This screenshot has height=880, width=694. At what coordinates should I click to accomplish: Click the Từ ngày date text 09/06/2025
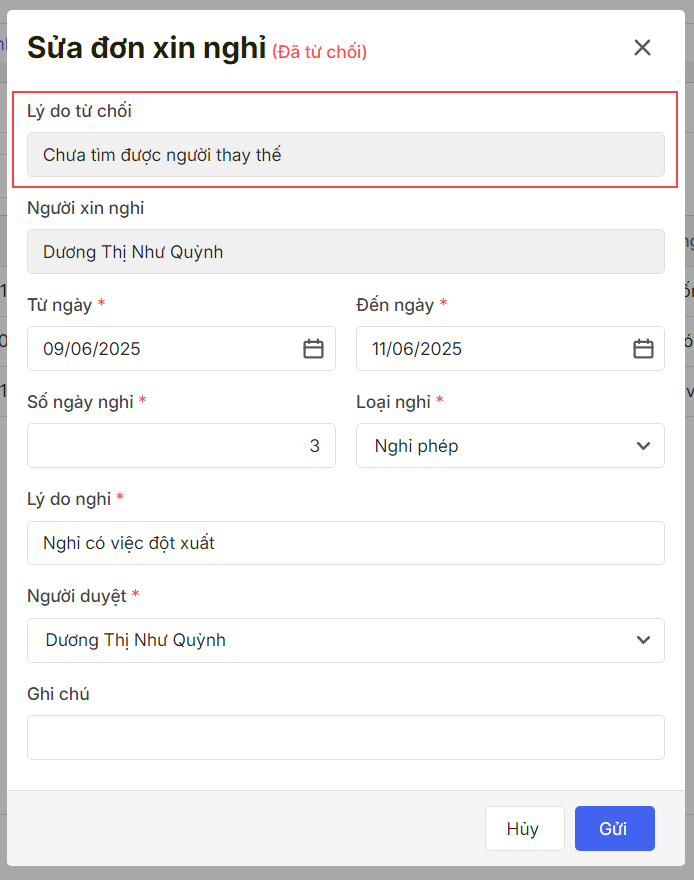[x=92, y=349]
